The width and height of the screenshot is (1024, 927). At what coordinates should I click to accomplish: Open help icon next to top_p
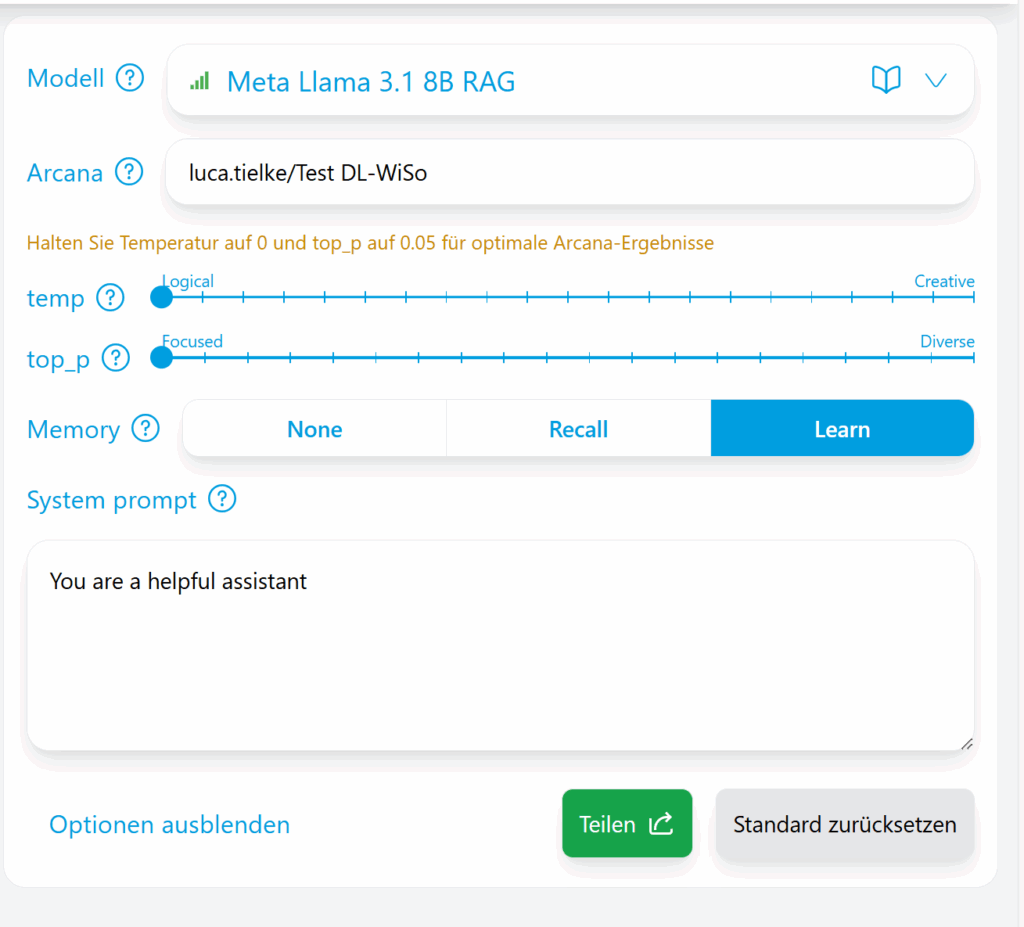pos(116,358)
